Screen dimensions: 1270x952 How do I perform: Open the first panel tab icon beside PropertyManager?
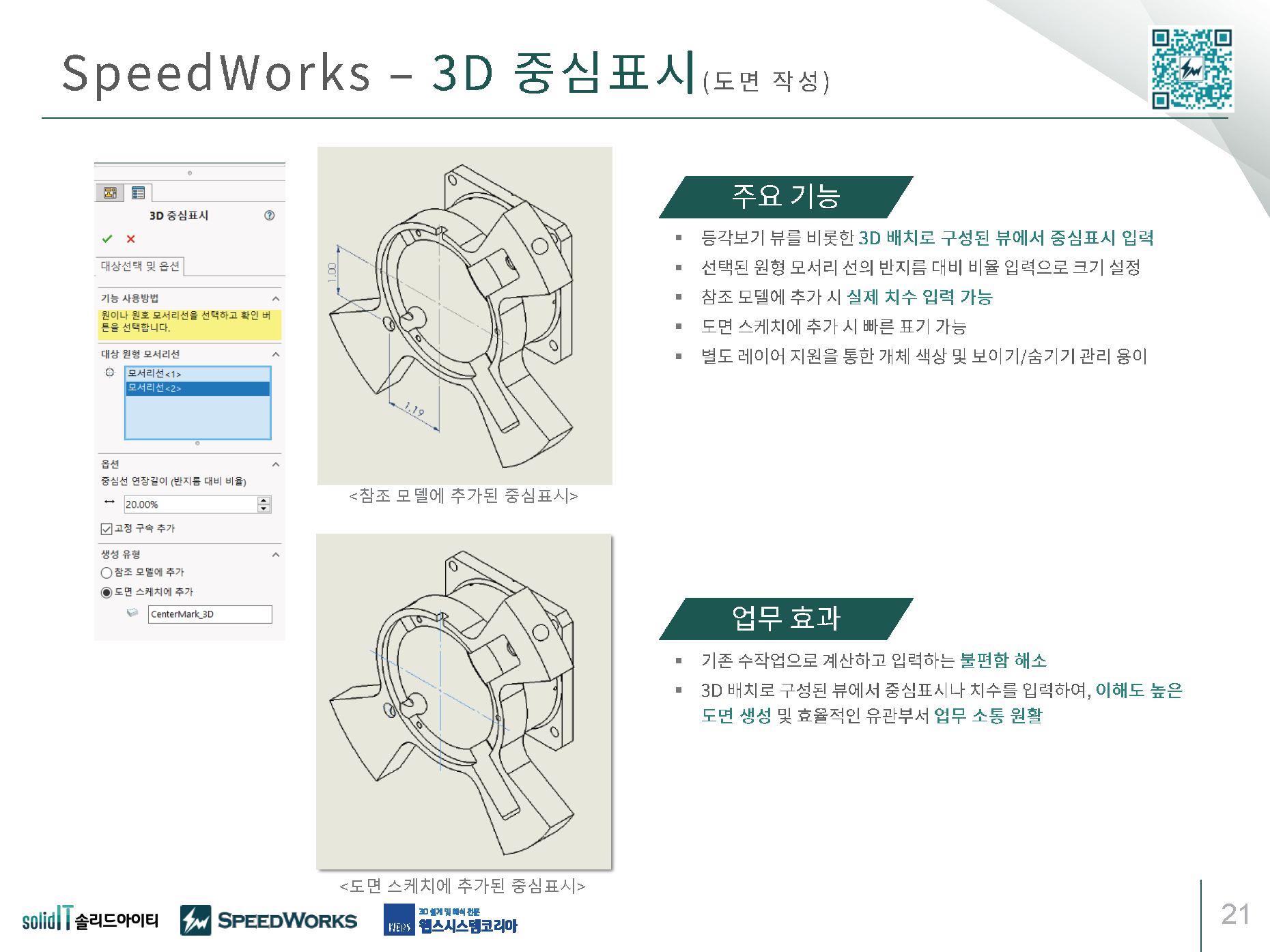(110, 192)
